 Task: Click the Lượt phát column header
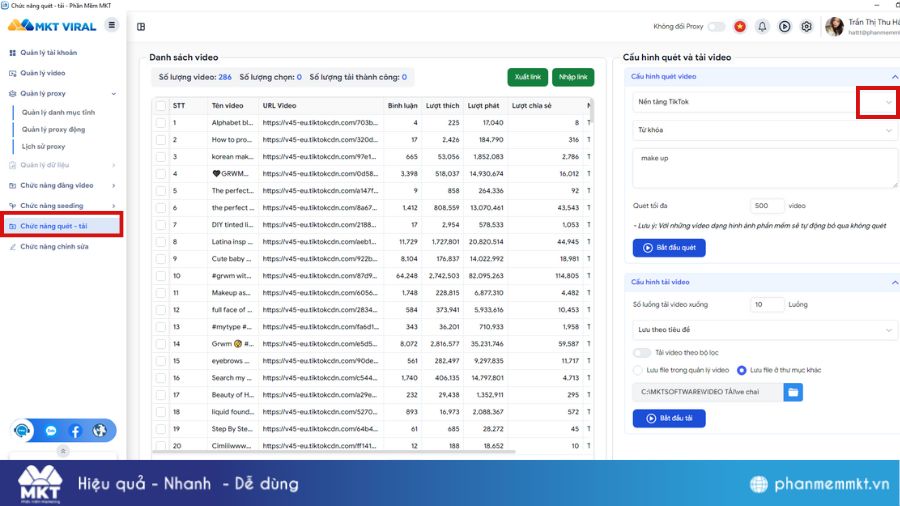pyautogui.click(x=483, y=106)
